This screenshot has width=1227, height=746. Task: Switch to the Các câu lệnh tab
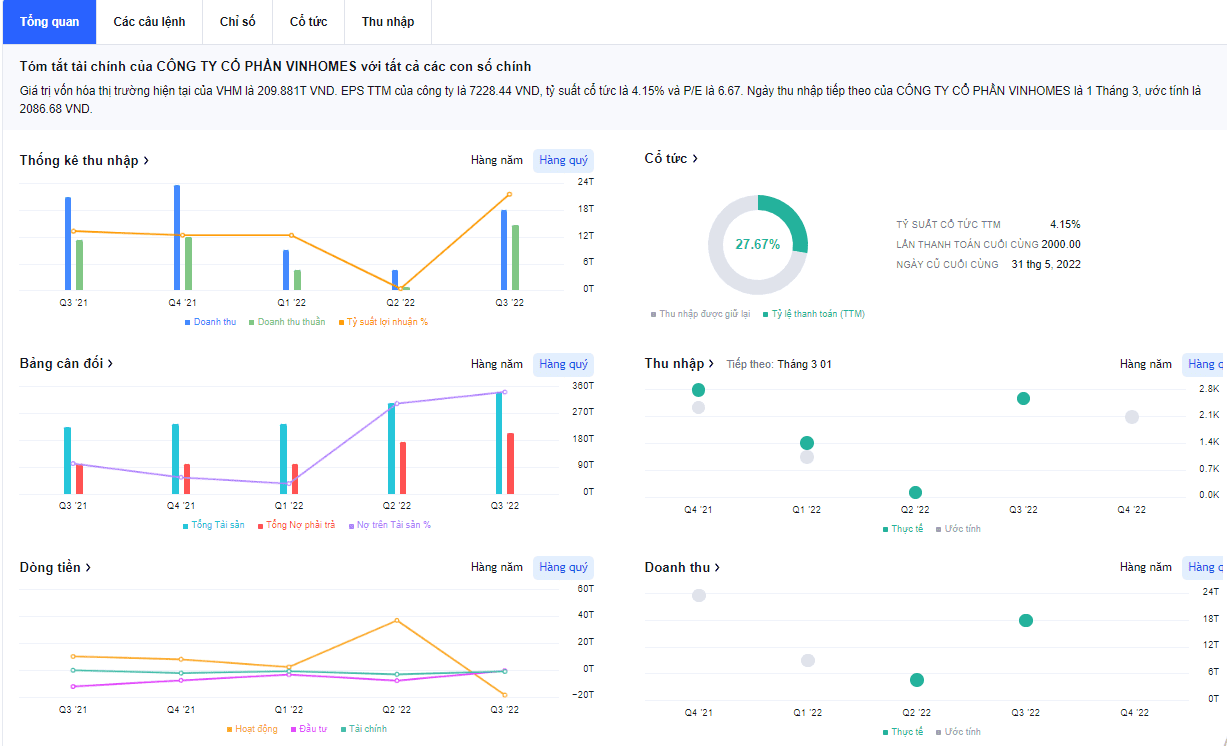click(x=149, y=22)
